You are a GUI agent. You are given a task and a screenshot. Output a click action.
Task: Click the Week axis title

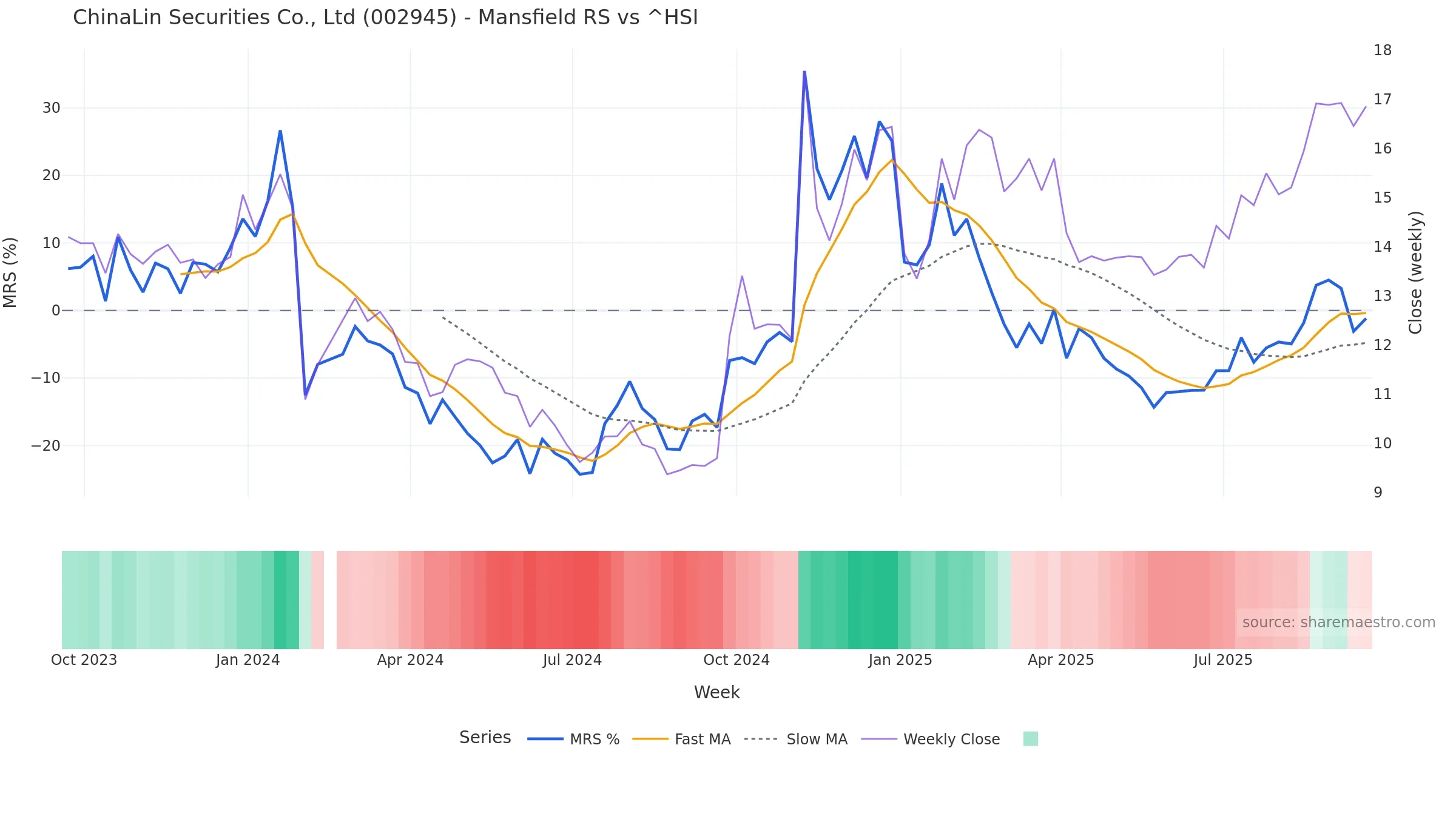click(x=716, y=692)
